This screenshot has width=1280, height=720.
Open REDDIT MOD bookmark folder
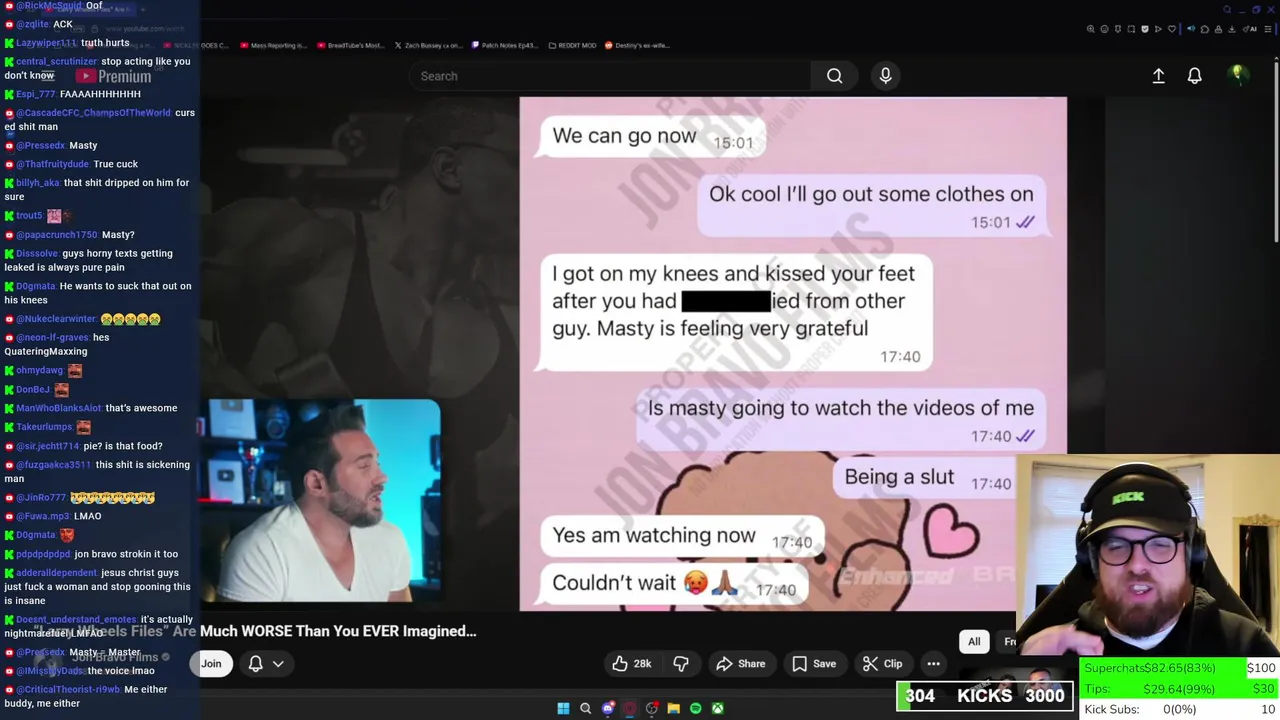click(573, 45)
